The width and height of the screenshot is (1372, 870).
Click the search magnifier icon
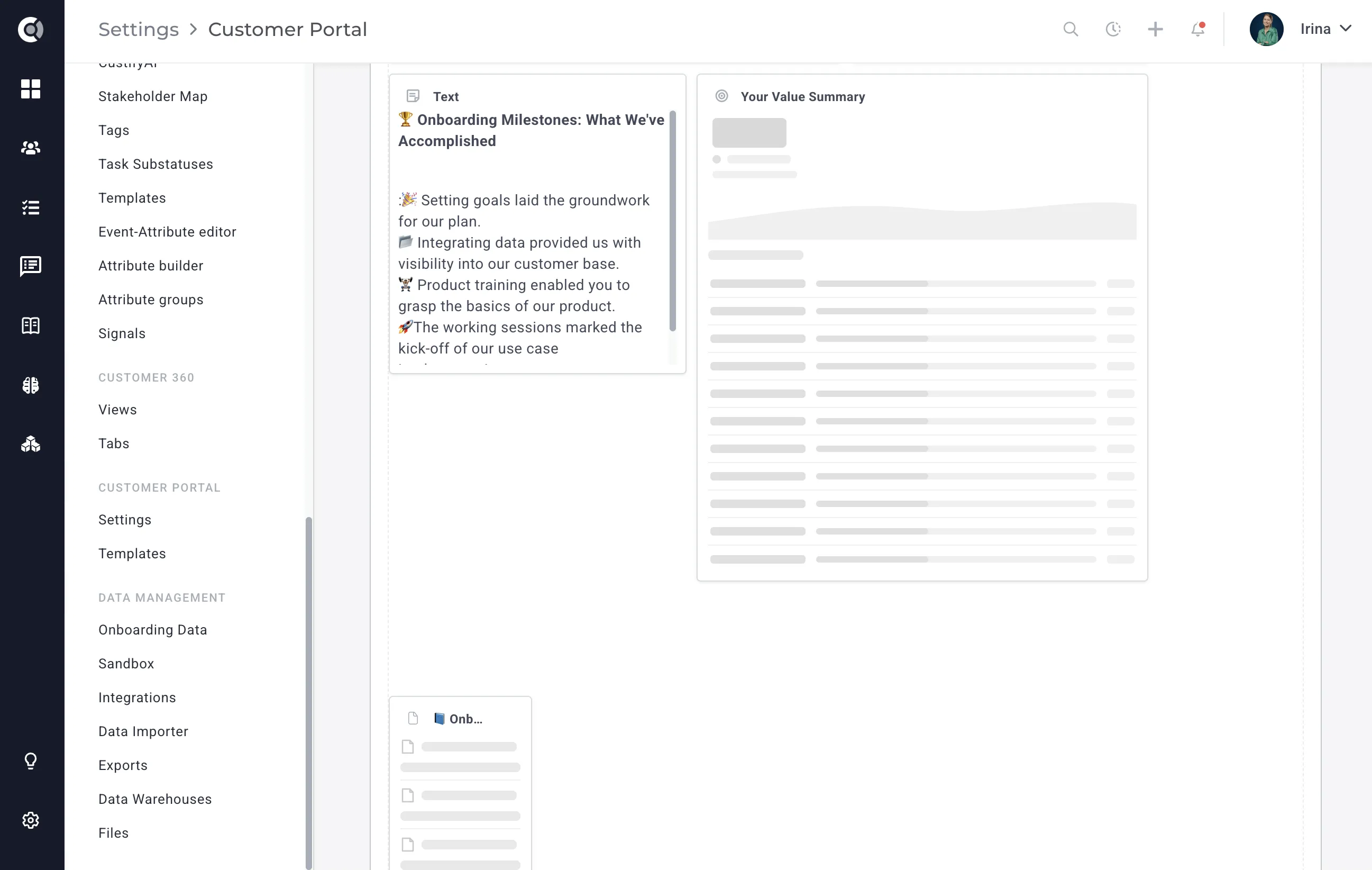pyautogui.click(x=1071, y=29)
